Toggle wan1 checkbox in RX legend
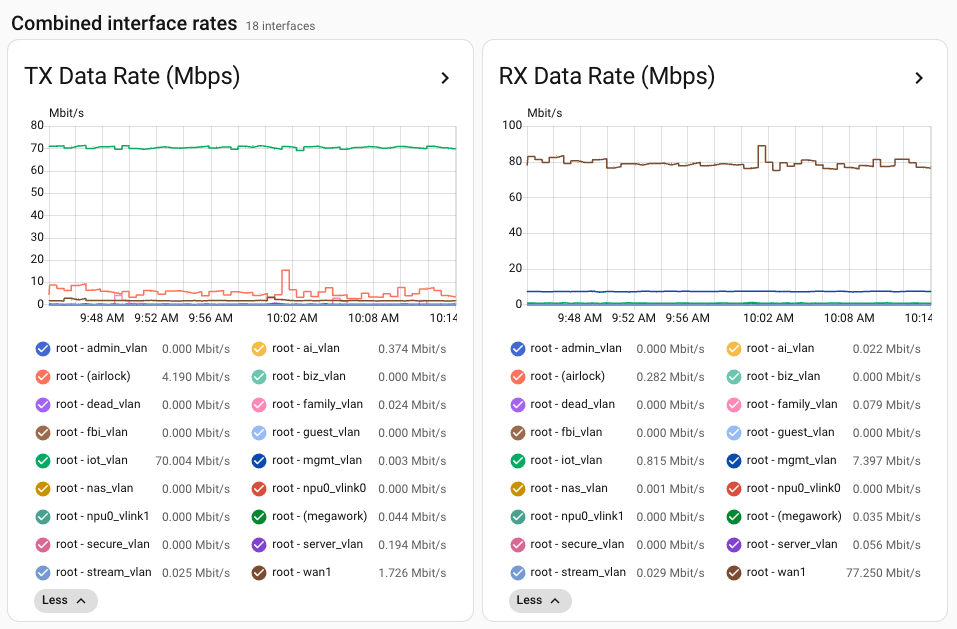The image size is (957, 629). click(x=734, y=573)
